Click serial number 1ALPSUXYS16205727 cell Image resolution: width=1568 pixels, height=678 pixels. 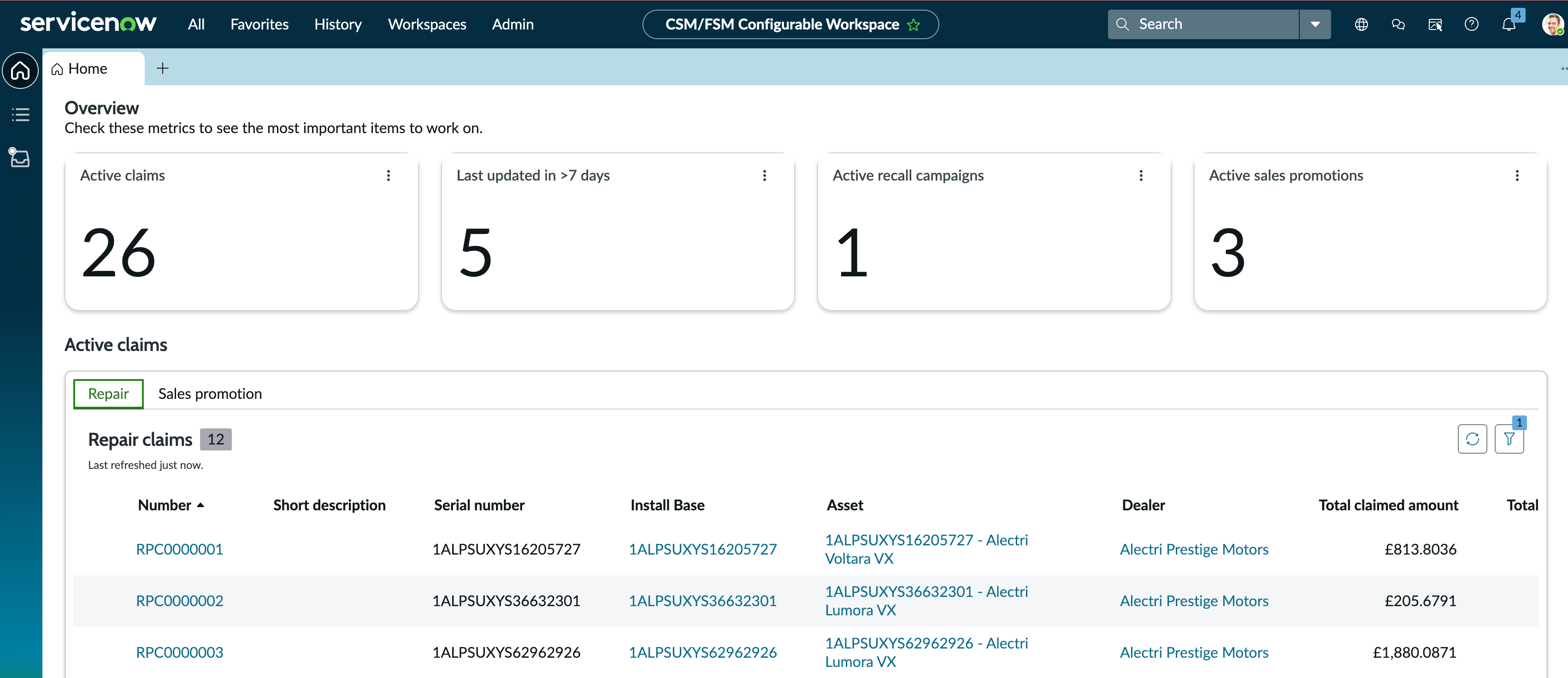(x=506, y=549)
